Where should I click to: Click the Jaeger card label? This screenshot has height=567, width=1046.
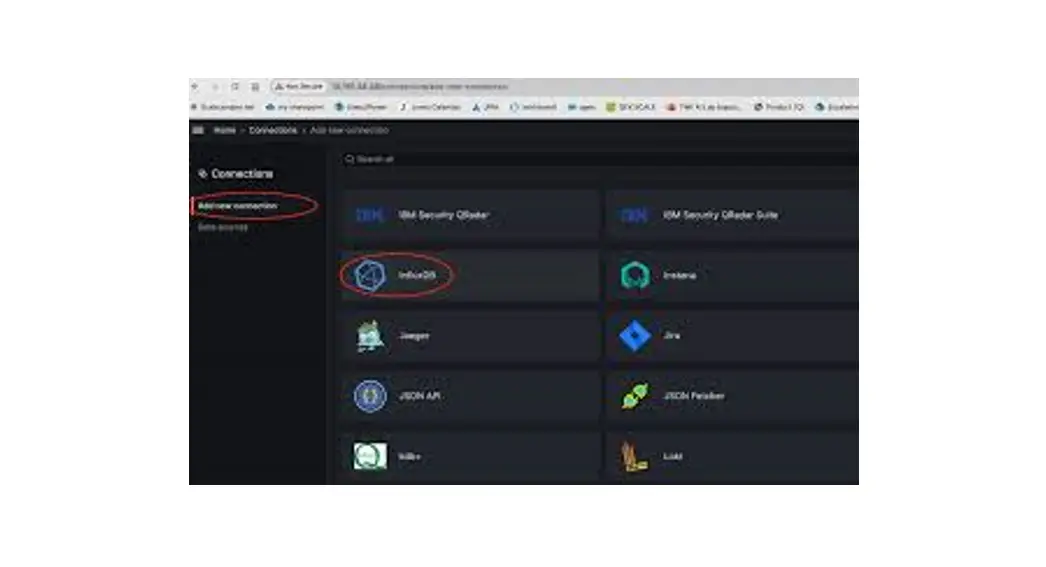414,336
